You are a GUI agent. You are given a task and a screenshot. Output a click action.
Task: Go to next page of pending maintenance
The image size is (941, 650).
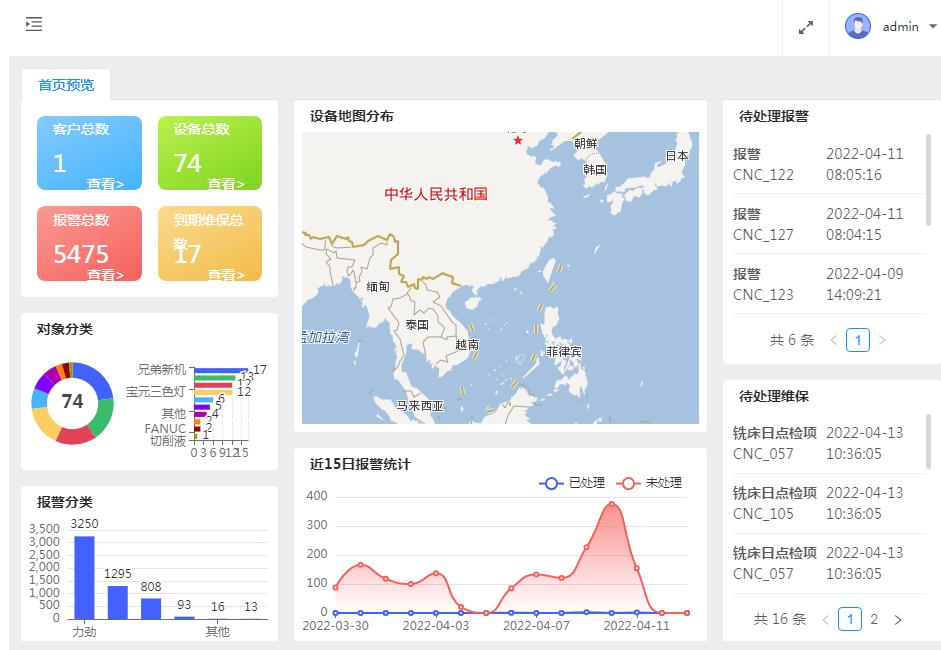click(898, 620)
